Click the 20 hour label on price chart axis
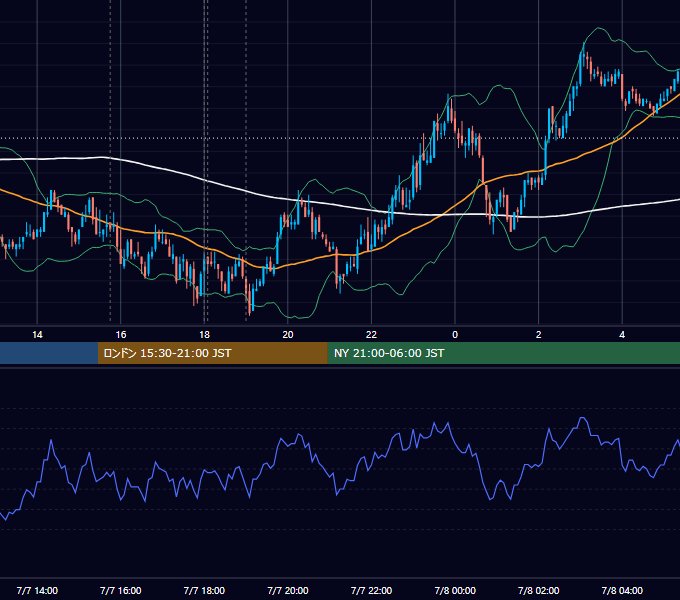Image resolution: width=680 pixels, height=600 pixels. [x=288, y=335]
